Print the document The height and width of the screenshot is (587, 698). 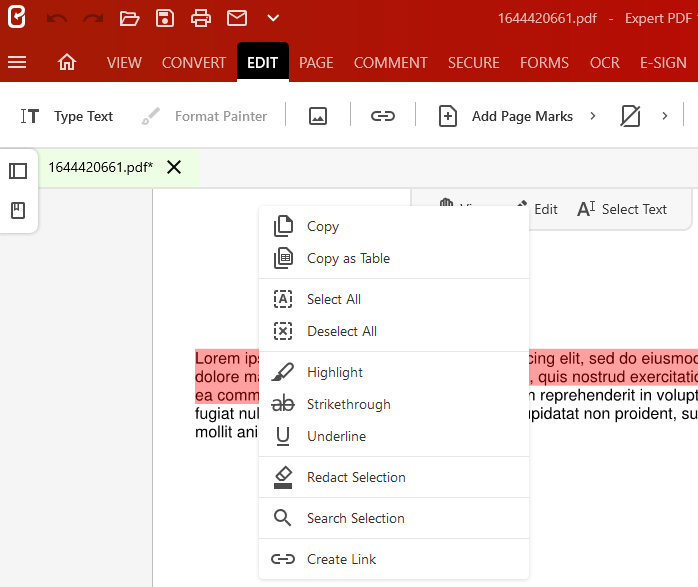[201, 18]
